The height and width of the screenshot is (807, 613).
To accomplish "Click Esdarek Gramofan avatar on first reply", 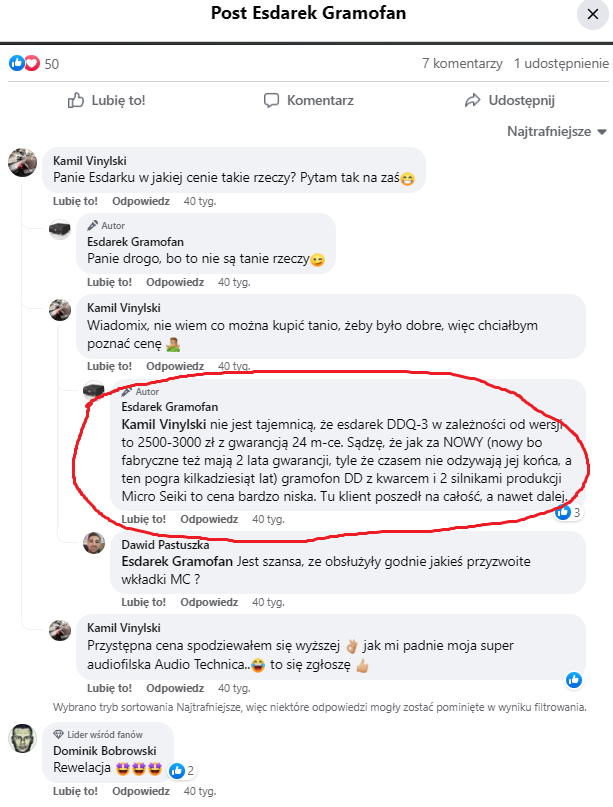I will (60, 231).
